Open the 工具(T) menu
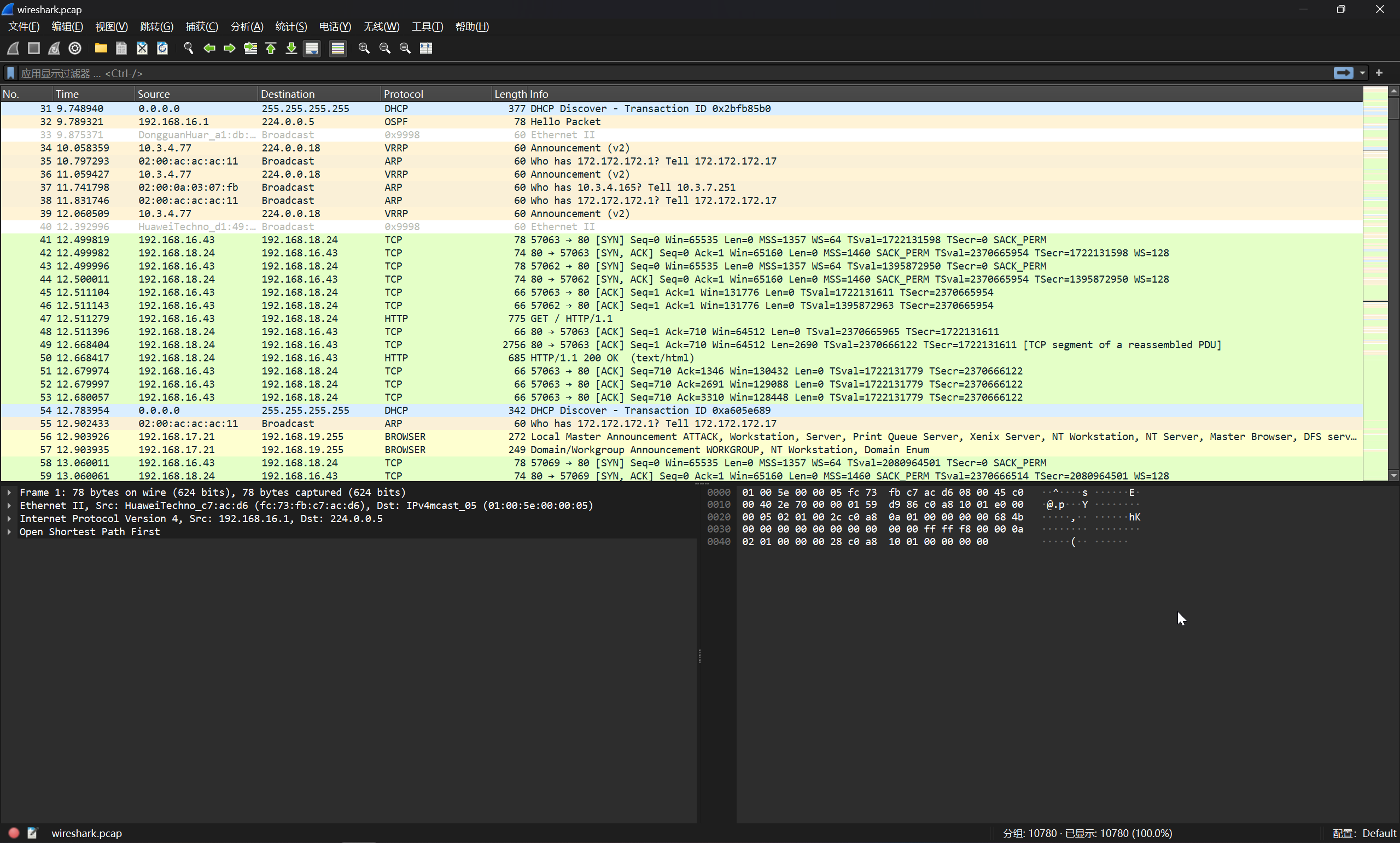Image resolution: width=1400 pixels, height=843 pixels. coord(427,27)
